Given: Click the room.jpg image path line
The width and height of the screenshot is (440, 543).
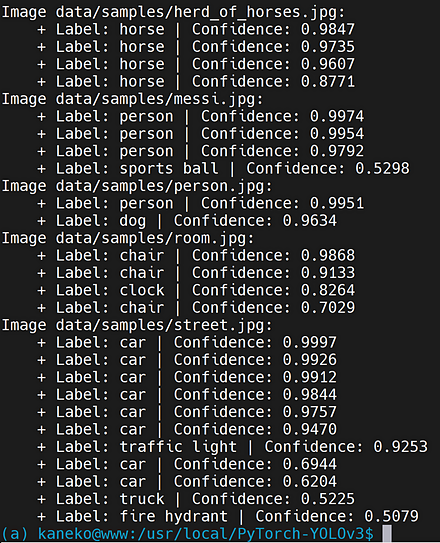Looking at the screenshot, I should [128, 238].
